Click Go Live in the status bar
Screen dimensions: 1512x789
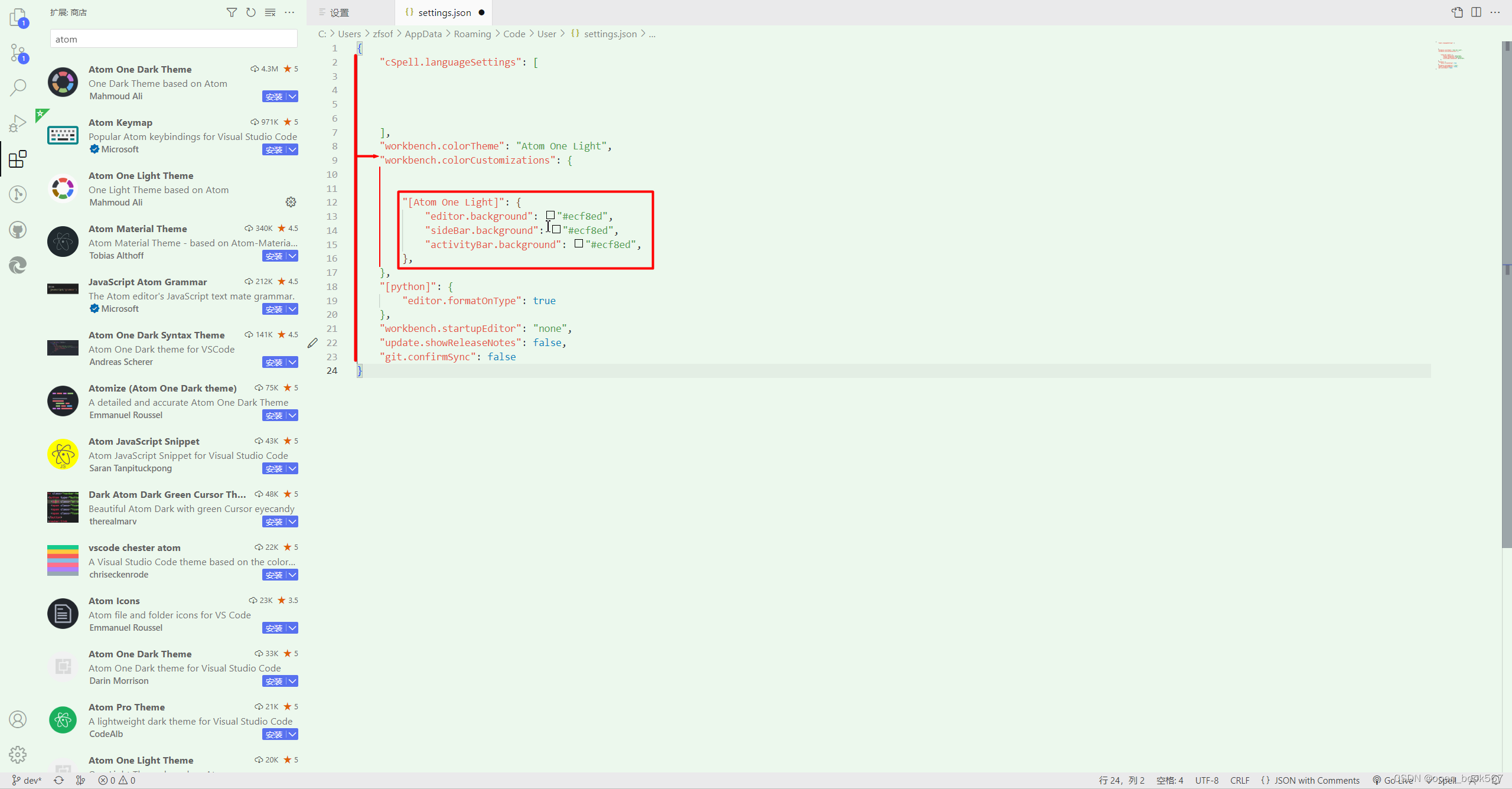point(1393,780)
